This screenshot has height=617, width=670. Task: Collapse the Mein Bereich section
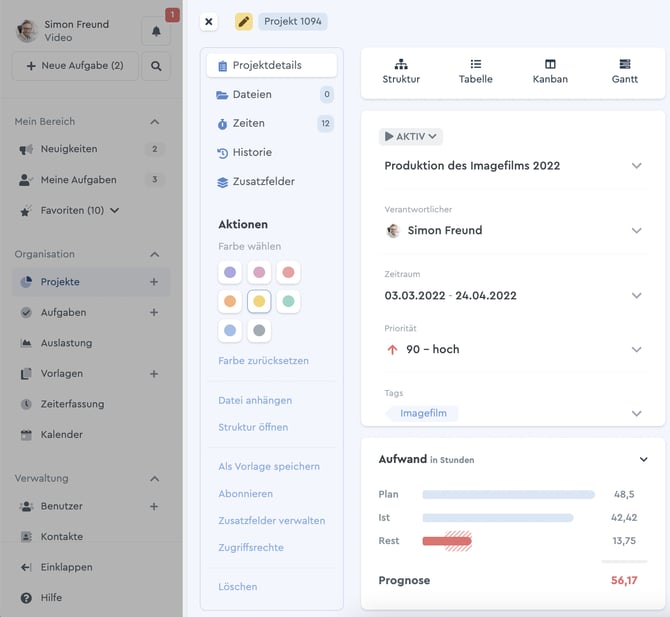pos(155,122)
